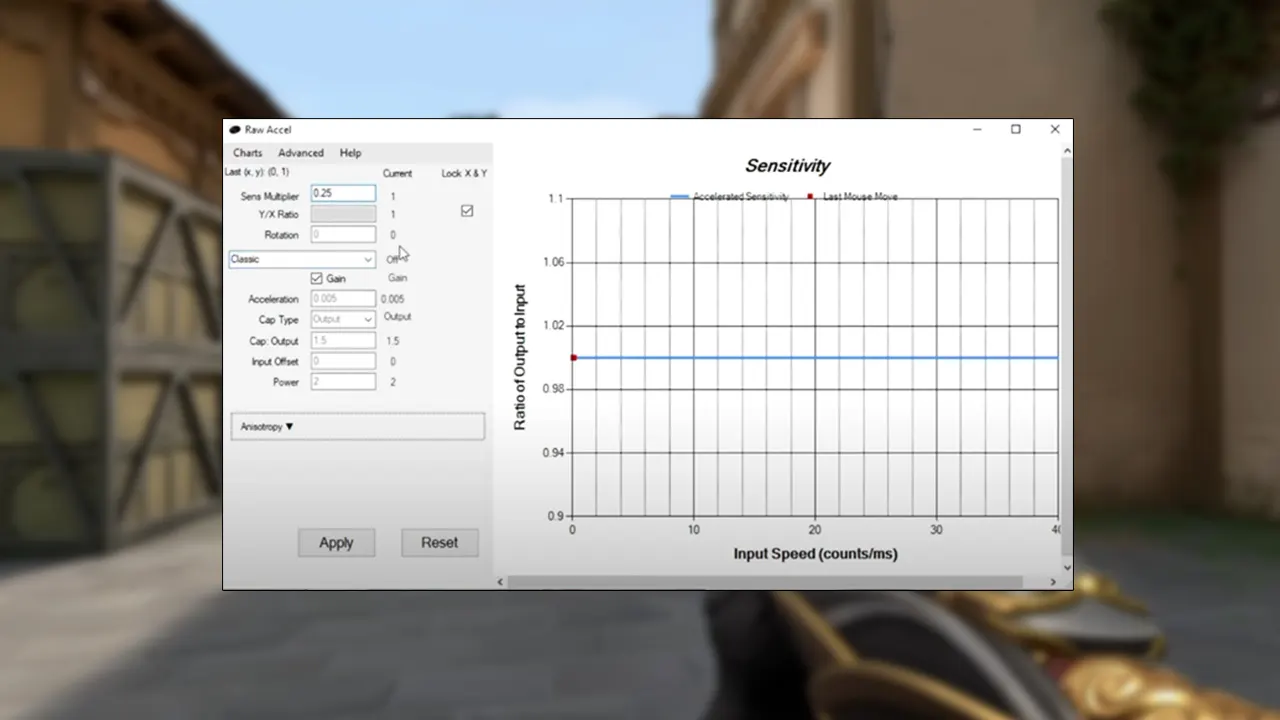Click inside the Sens Multiplier field
1280x720 pixels.
(342, 193)
